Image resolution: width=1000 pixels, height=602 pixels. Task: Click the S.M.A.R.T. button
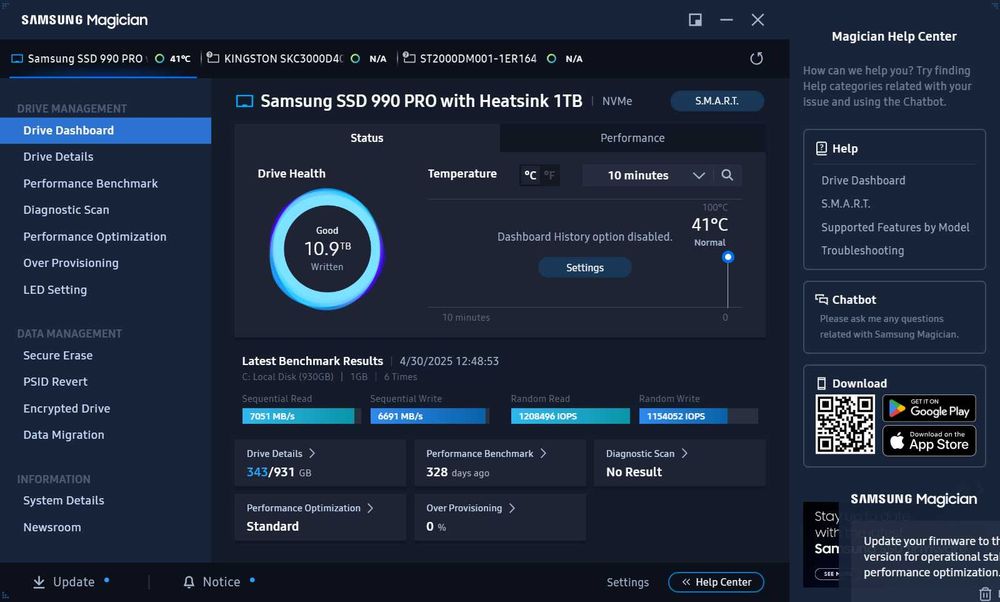[x=717, y=101]
